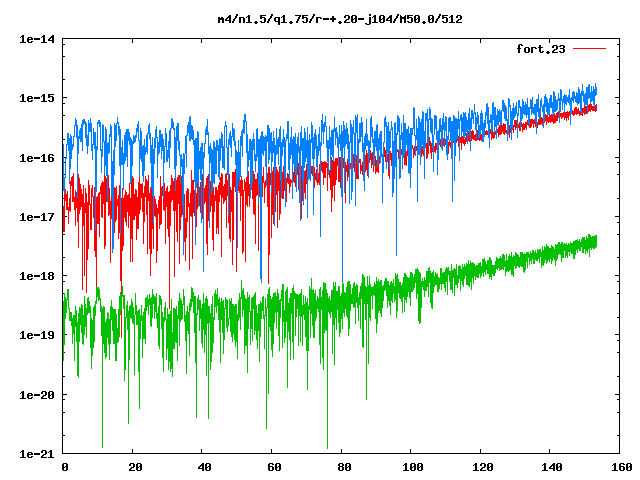Click the x-axis label 80
The image size is (640, 480).
tap(344, 467)
